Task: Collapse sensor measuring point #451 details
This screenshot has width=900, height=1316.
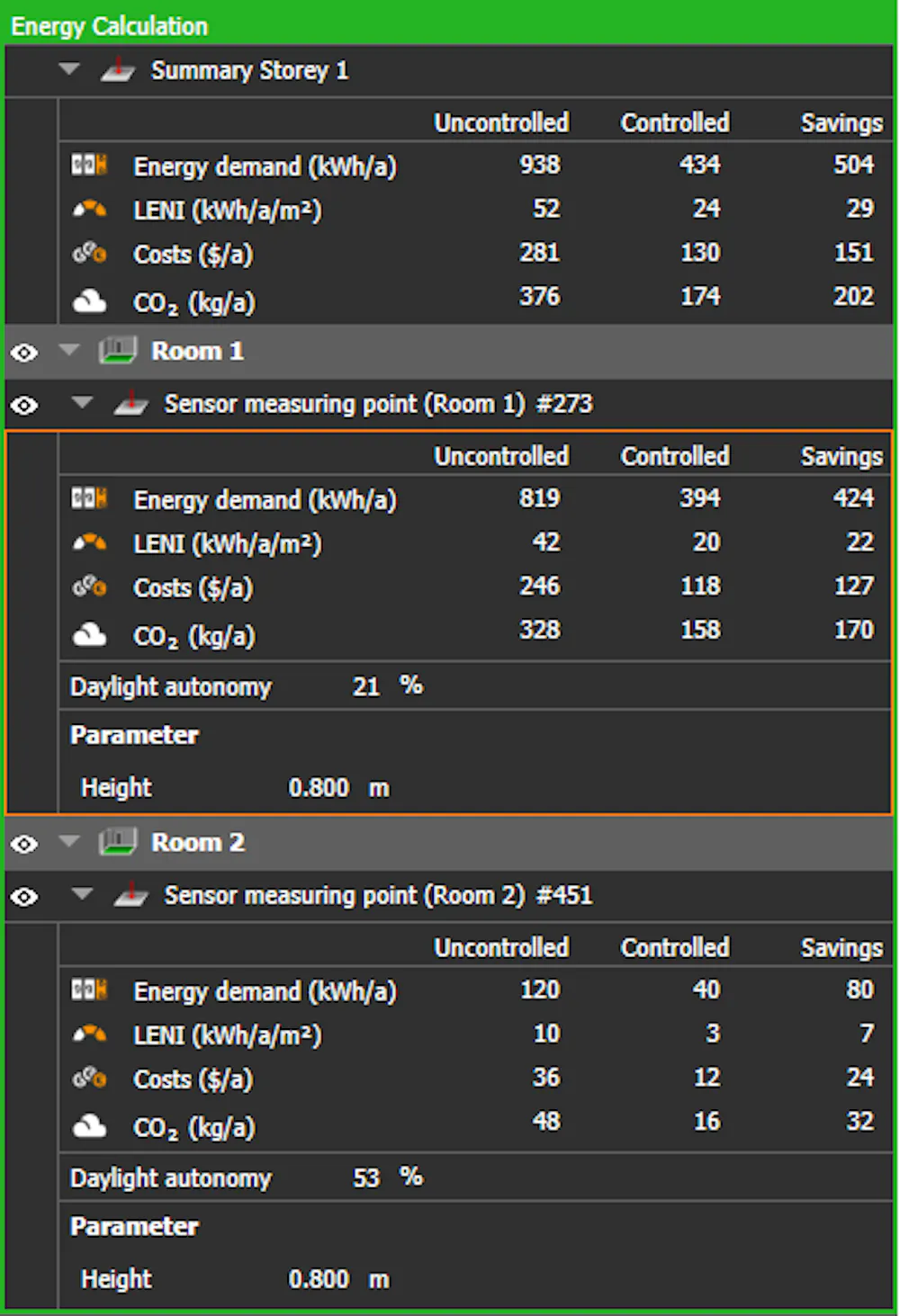Action: [83, 894]
